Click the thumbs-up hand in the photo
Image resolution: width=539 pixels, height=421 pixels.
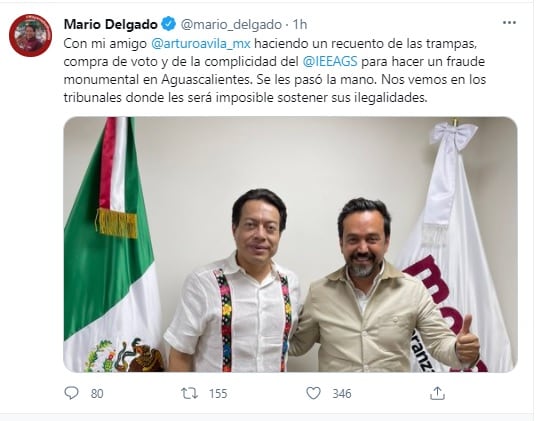point(467,339)
